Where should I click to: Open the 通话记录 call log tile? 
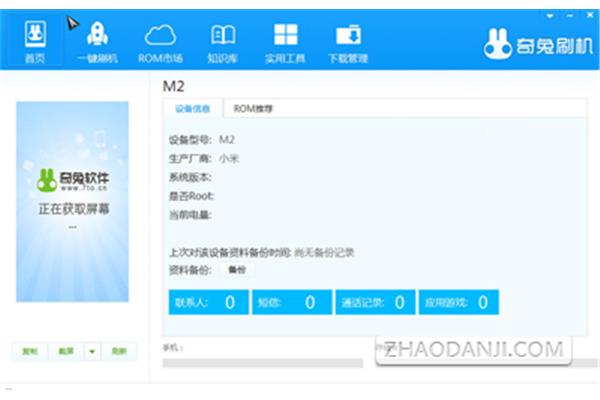point(375,302)
